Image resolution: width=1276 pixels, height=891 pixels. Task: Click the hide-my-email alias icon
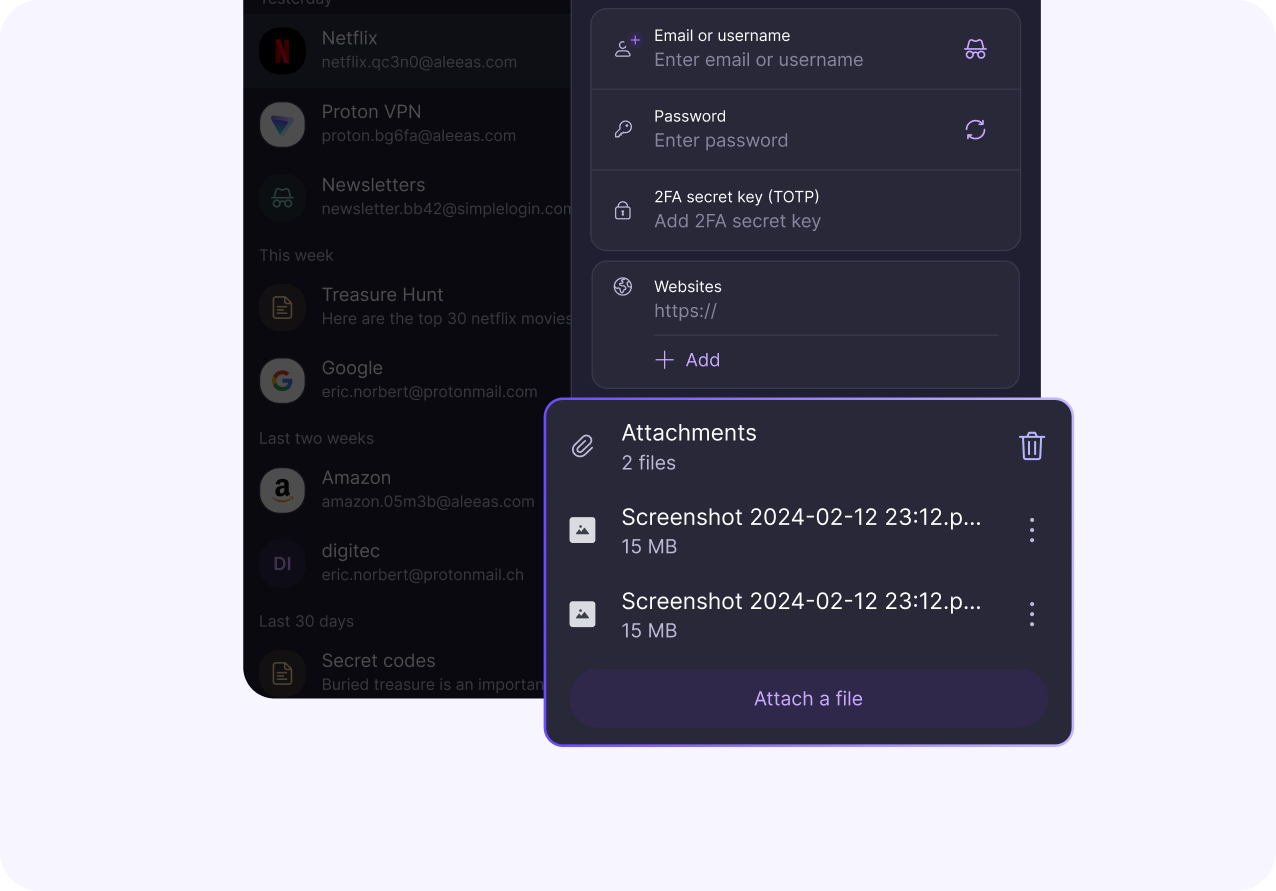(975, 48)
